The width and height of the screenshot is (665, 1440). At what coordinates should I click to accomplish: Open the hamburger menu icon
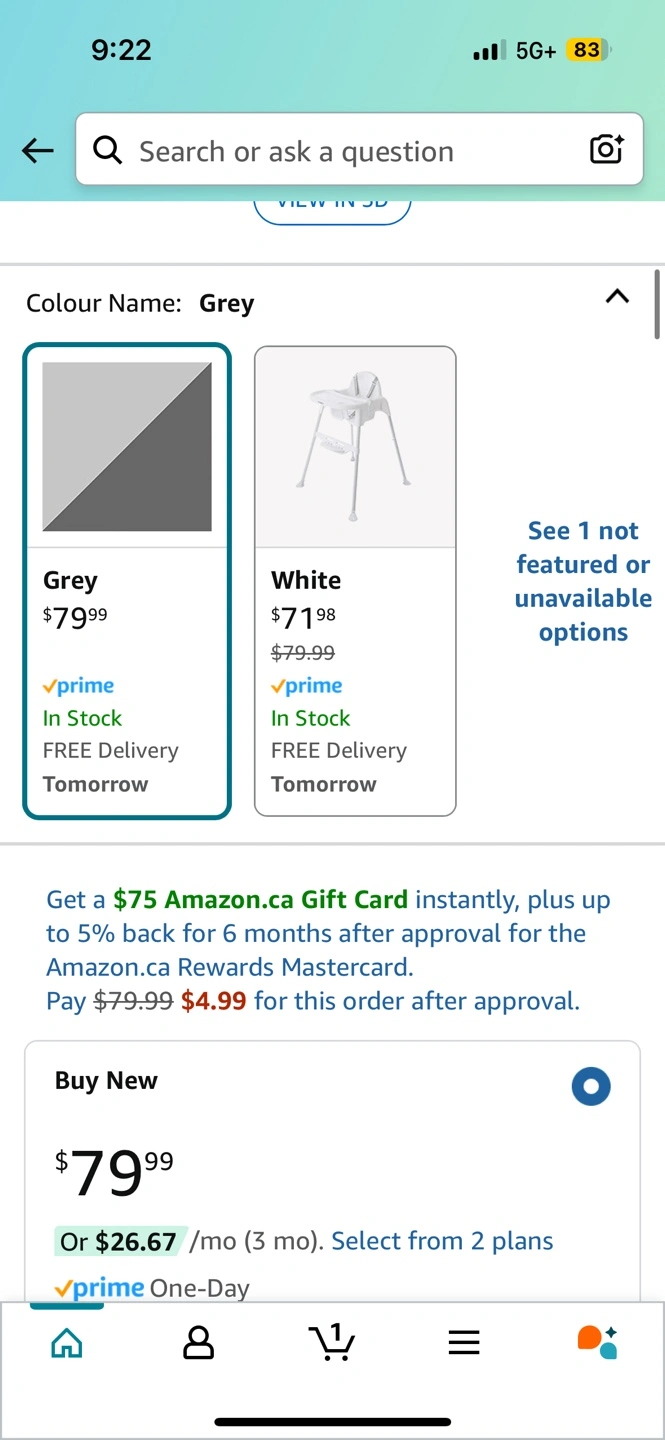click(x=464, y=1343)
